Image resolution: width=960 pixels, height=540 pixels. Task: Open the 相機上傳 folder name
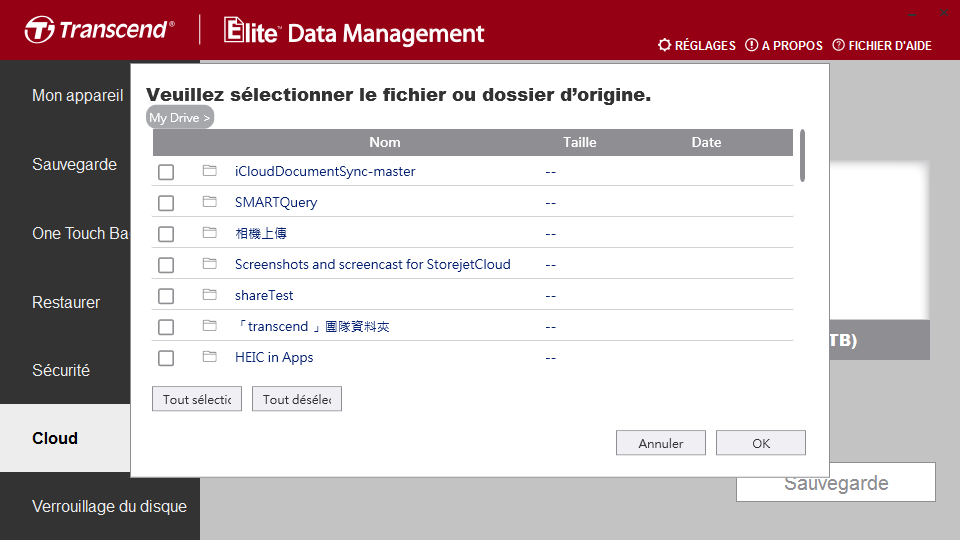point(261,233)
